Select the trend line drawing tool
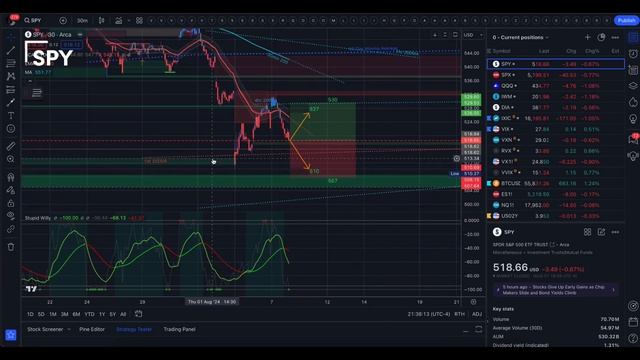Screen dimensions: 640x360 click(11, 50)
